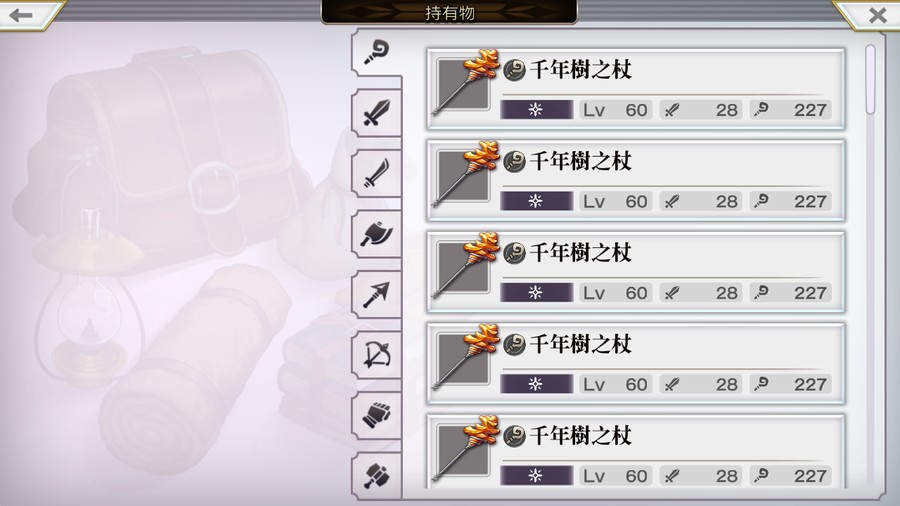Choose the fourth 千年樹之杖 item
The height and width of the screenshot is (506, 900).
635,363
